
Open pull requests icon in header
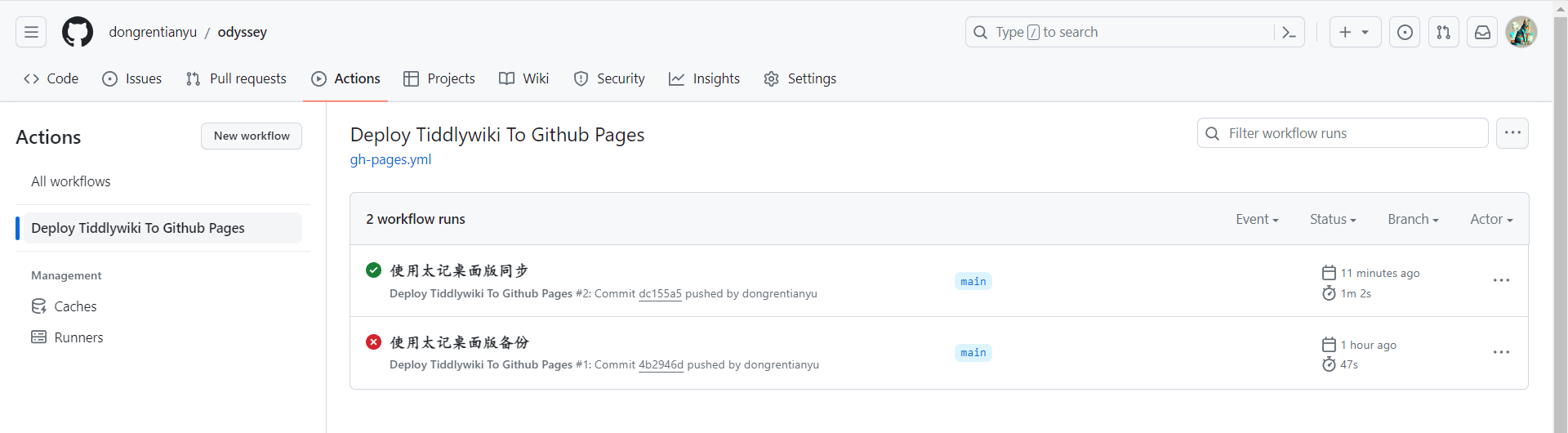(1444, 32)
